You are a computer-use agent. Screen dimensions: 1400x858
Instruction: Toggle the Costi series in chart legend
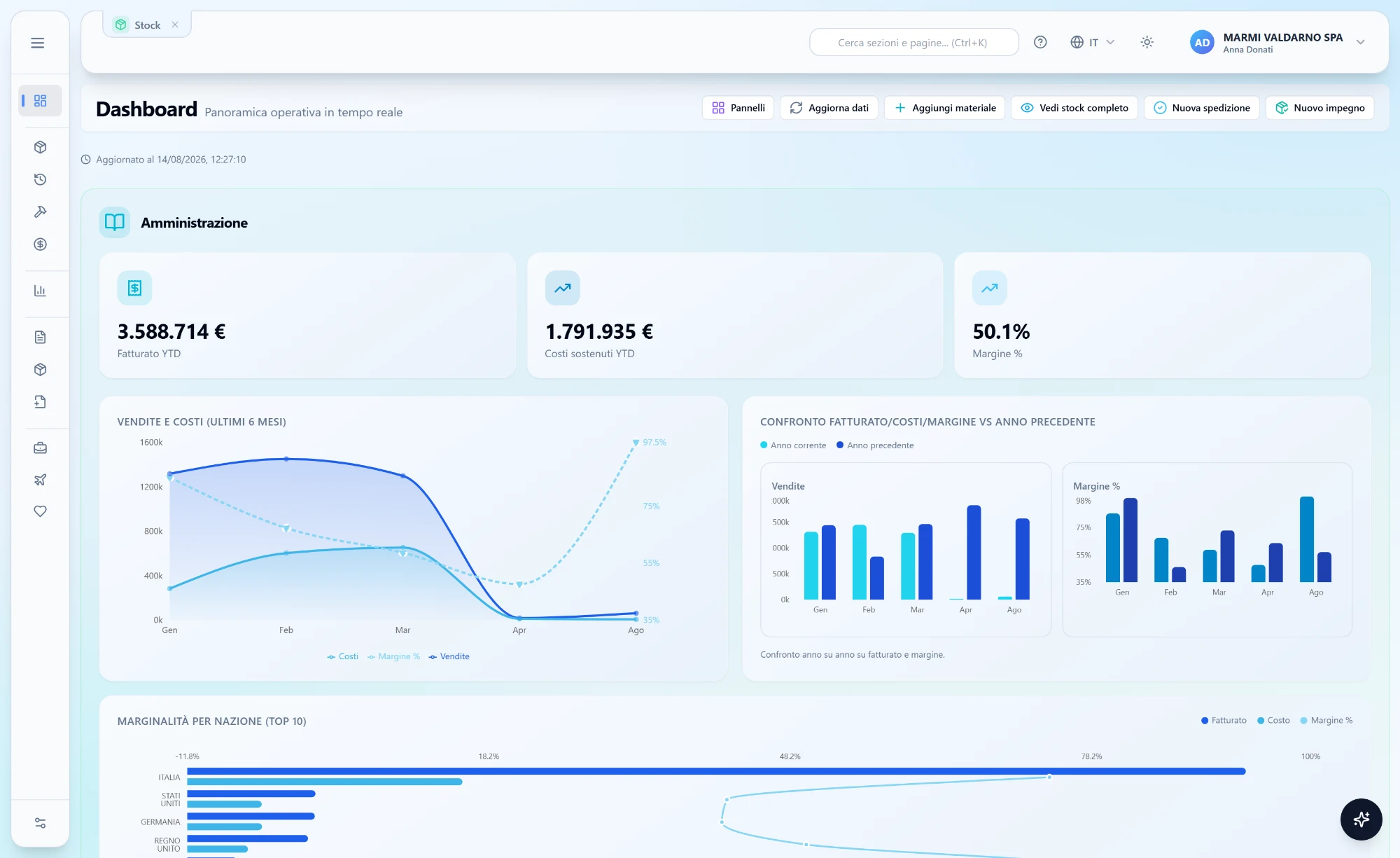[x=342, y=656]
